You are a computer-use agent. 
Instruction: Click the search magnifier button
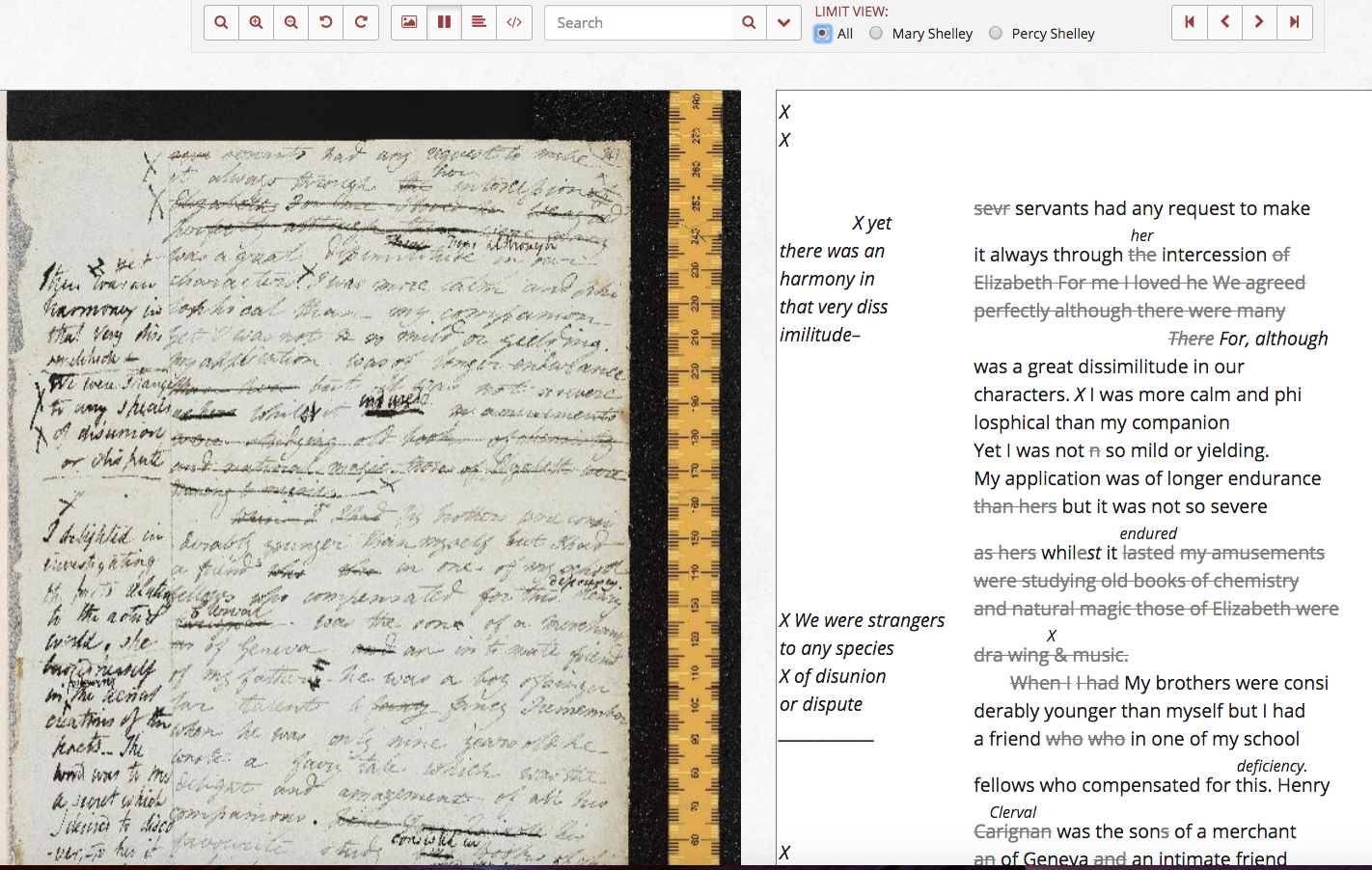(749, 22)
